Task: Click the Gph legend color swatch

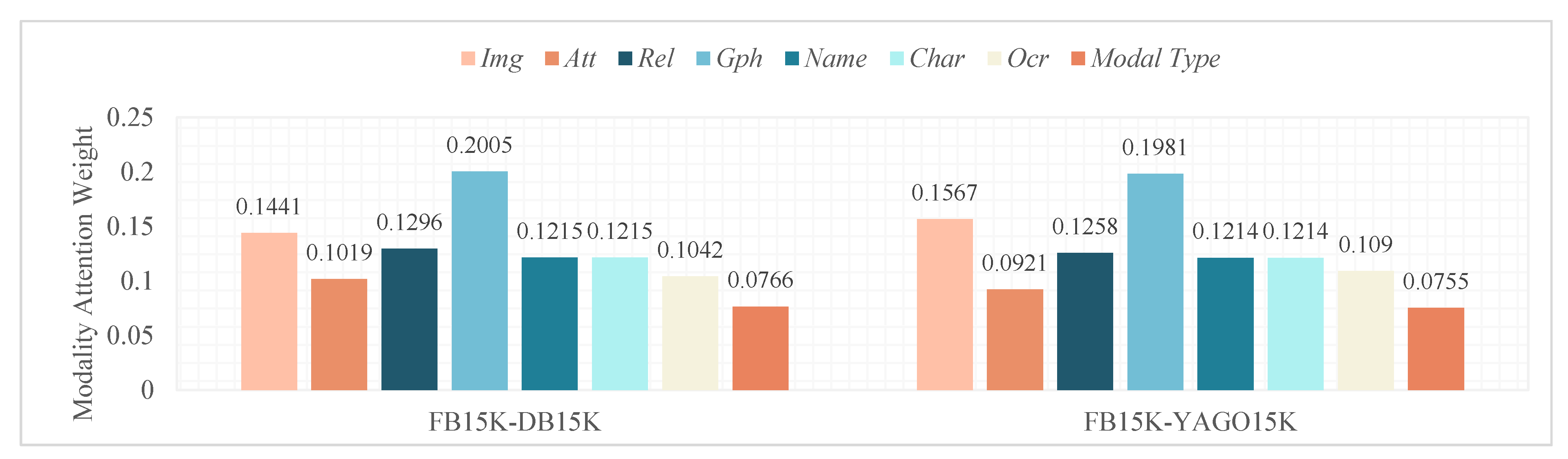Action: 703,58
